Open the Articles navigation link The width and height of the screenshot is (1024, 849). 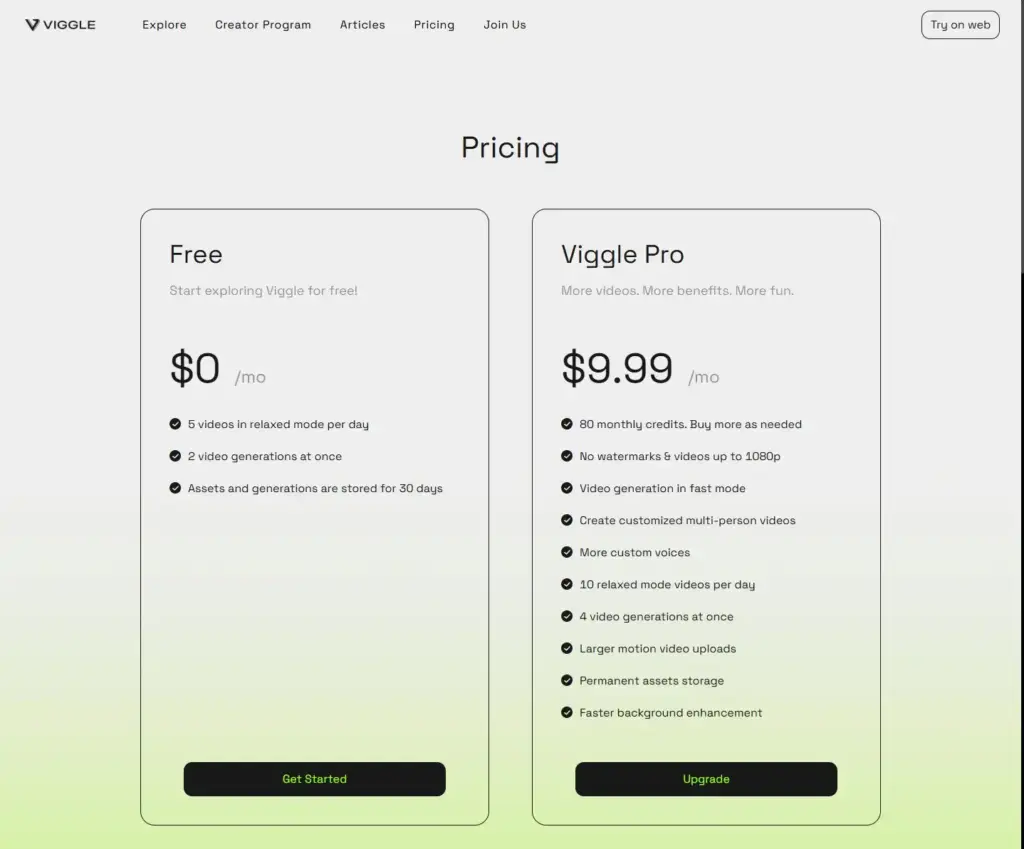coord(362,25)
